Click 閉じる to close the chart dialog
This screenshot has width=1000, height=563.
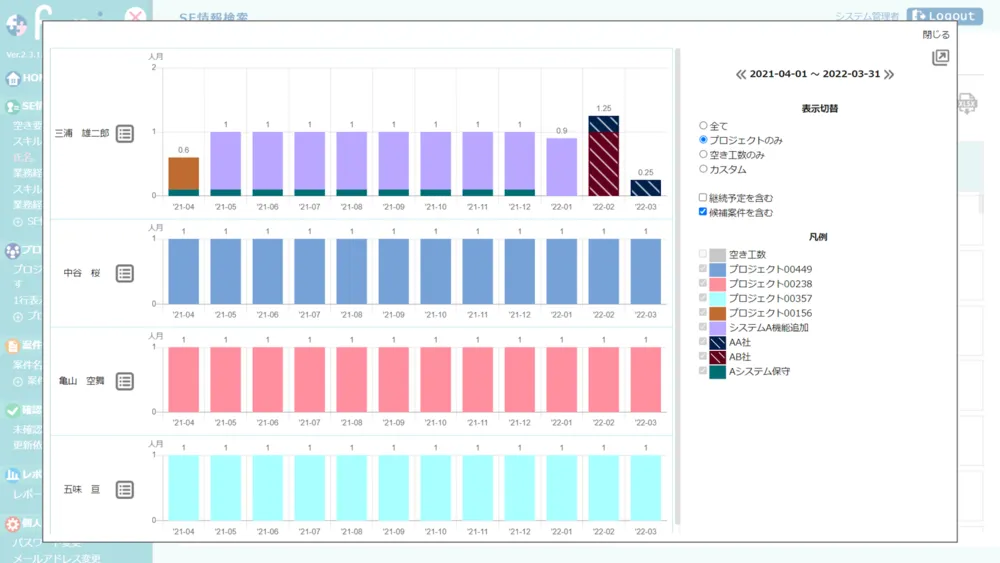[x=936, y=35]
